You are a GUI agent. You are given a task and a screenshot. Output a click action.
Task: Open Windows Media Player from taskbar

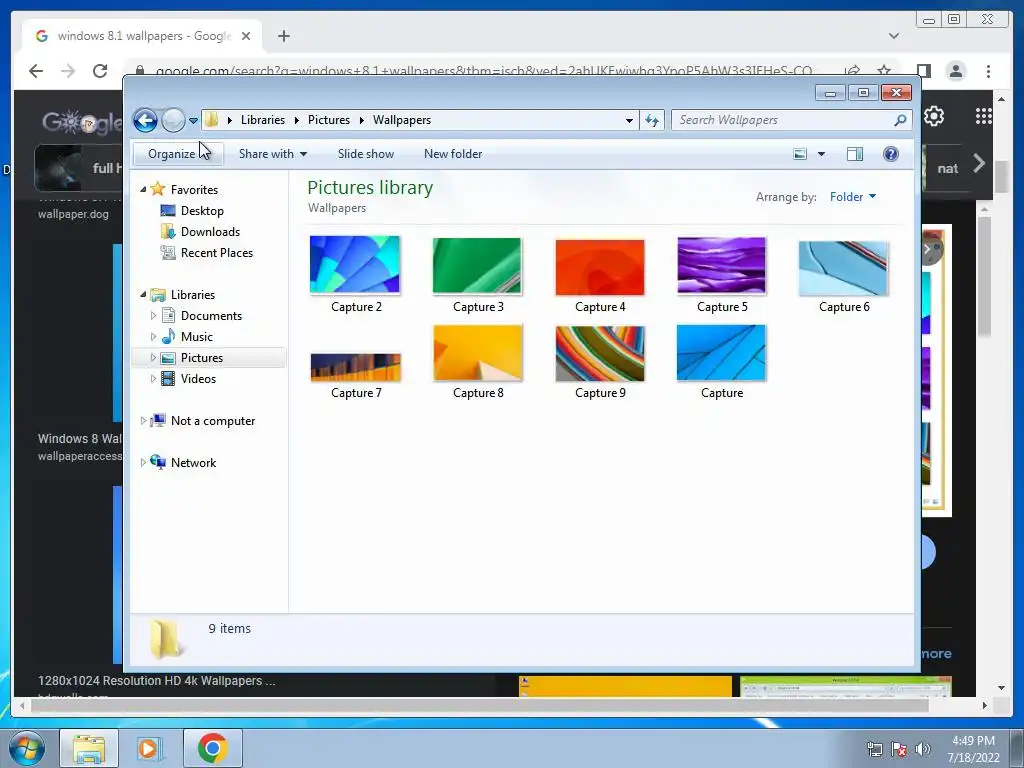click(150, 748)
